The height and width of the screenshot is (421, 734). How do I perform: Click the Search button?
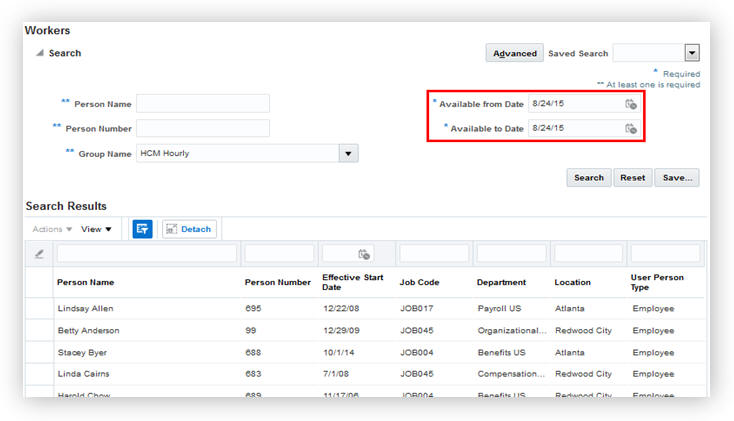pos(589,177)
